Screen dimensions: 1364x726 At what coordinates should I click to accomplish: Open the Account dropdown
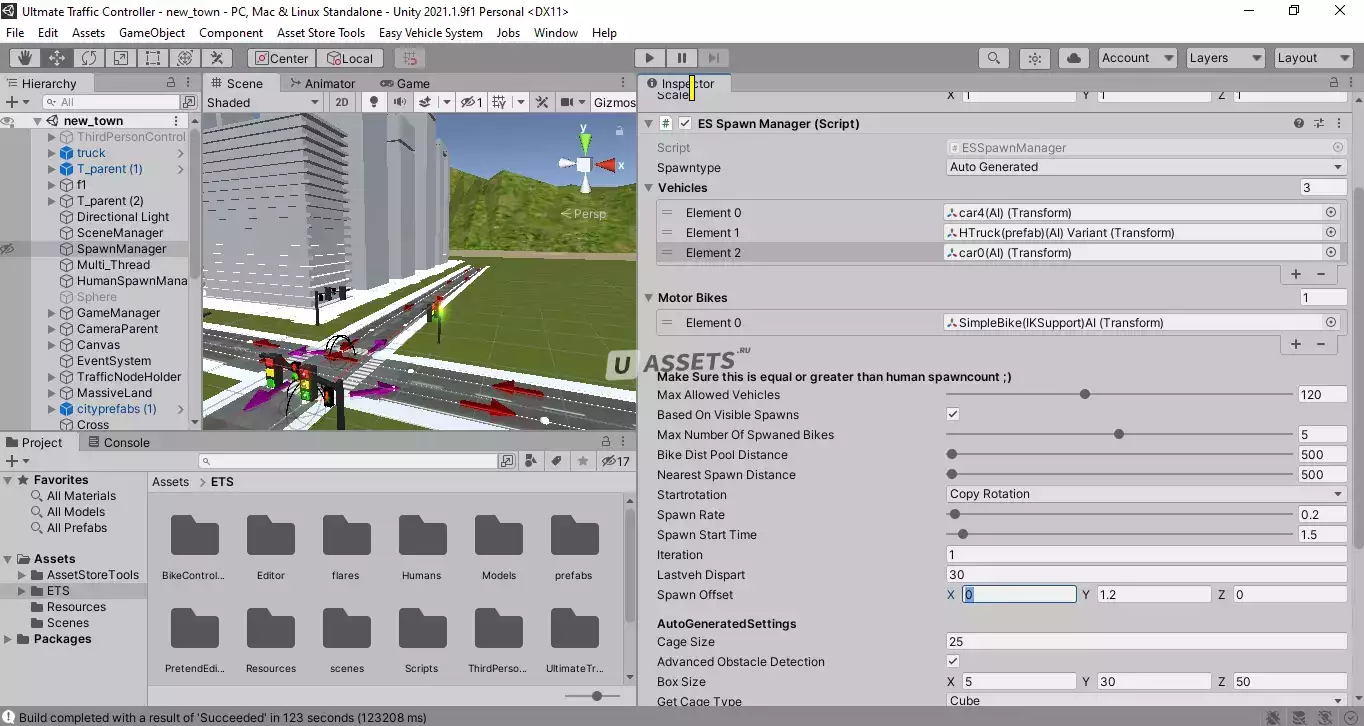click(1138, 58)
